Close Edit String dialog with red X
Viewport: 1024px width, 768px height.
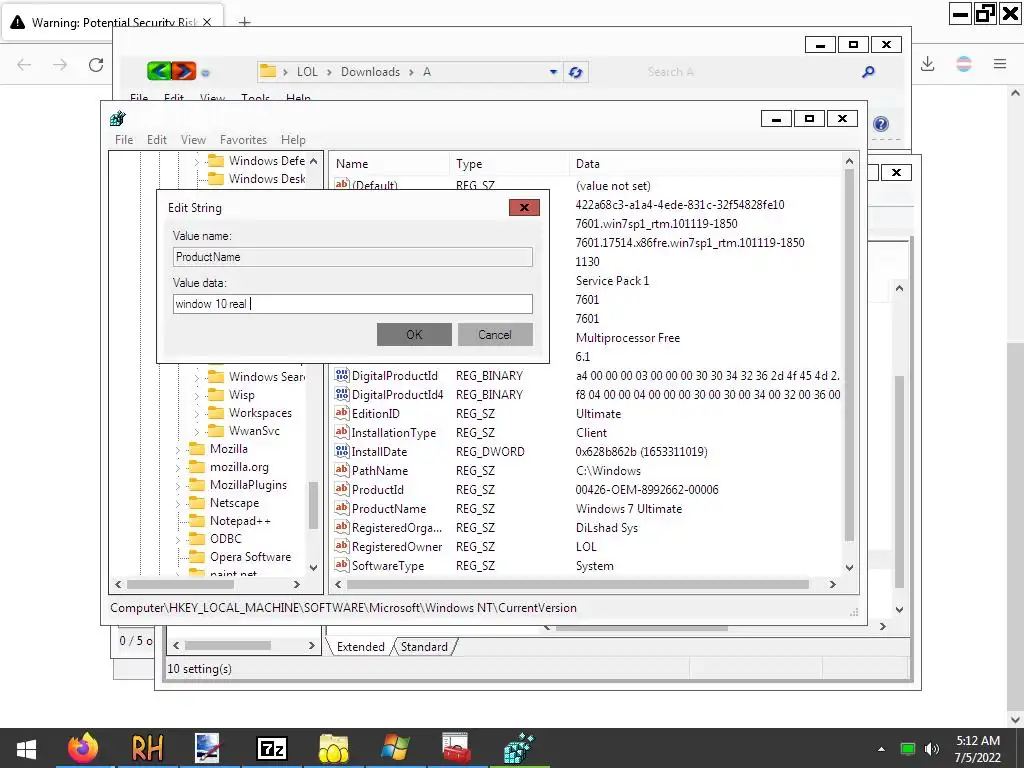point(524,208)
